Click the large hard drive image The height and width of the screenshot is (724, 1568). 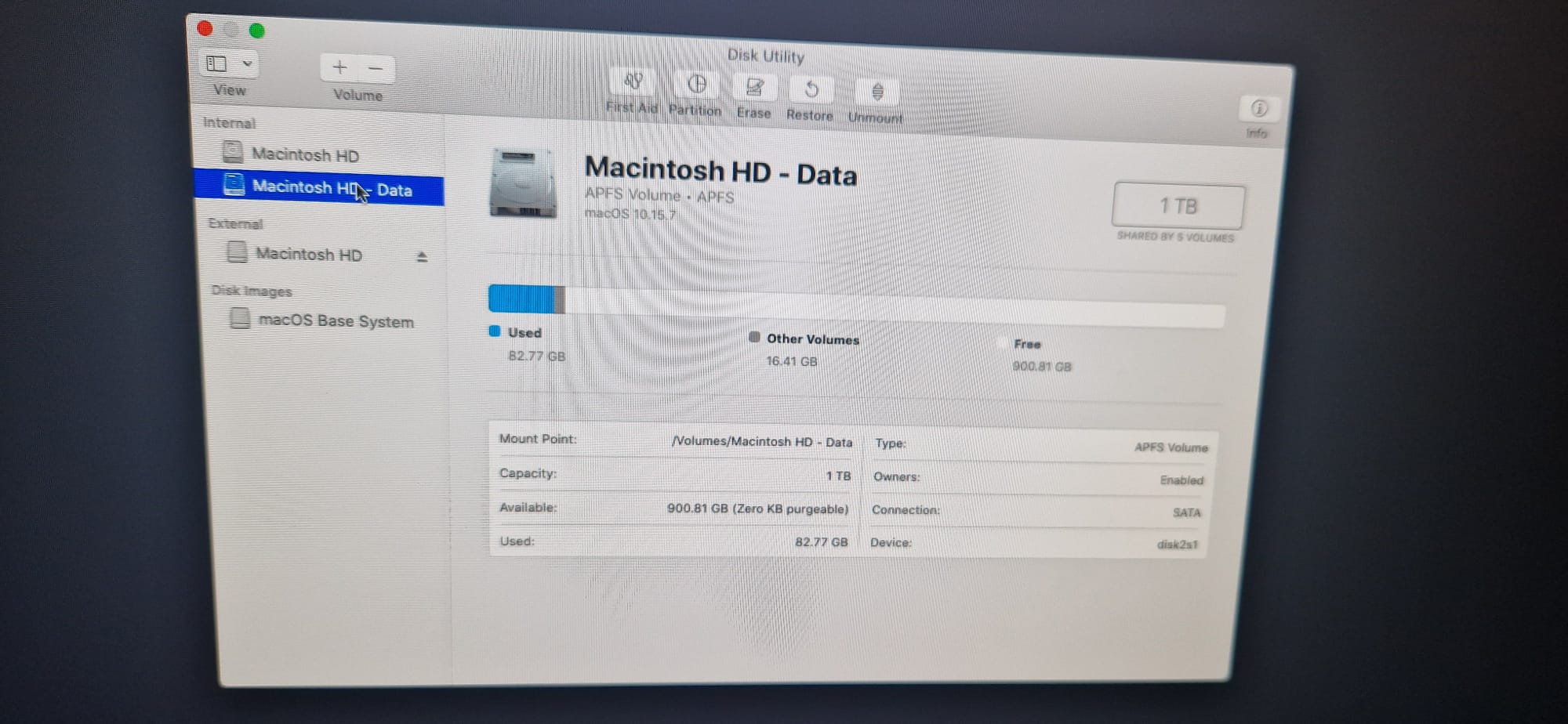coord(523,183)
